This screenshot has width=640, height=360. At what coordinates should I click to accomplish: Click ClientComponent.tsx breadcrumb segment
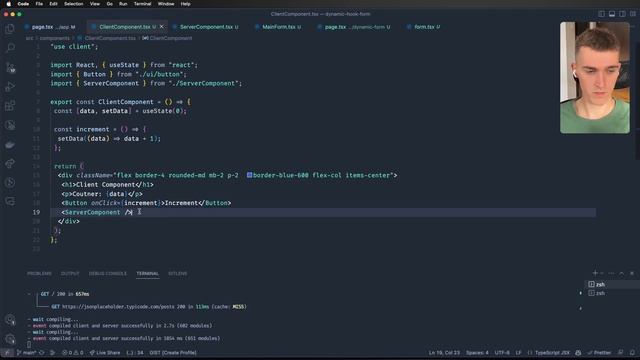tap(110, 38)
